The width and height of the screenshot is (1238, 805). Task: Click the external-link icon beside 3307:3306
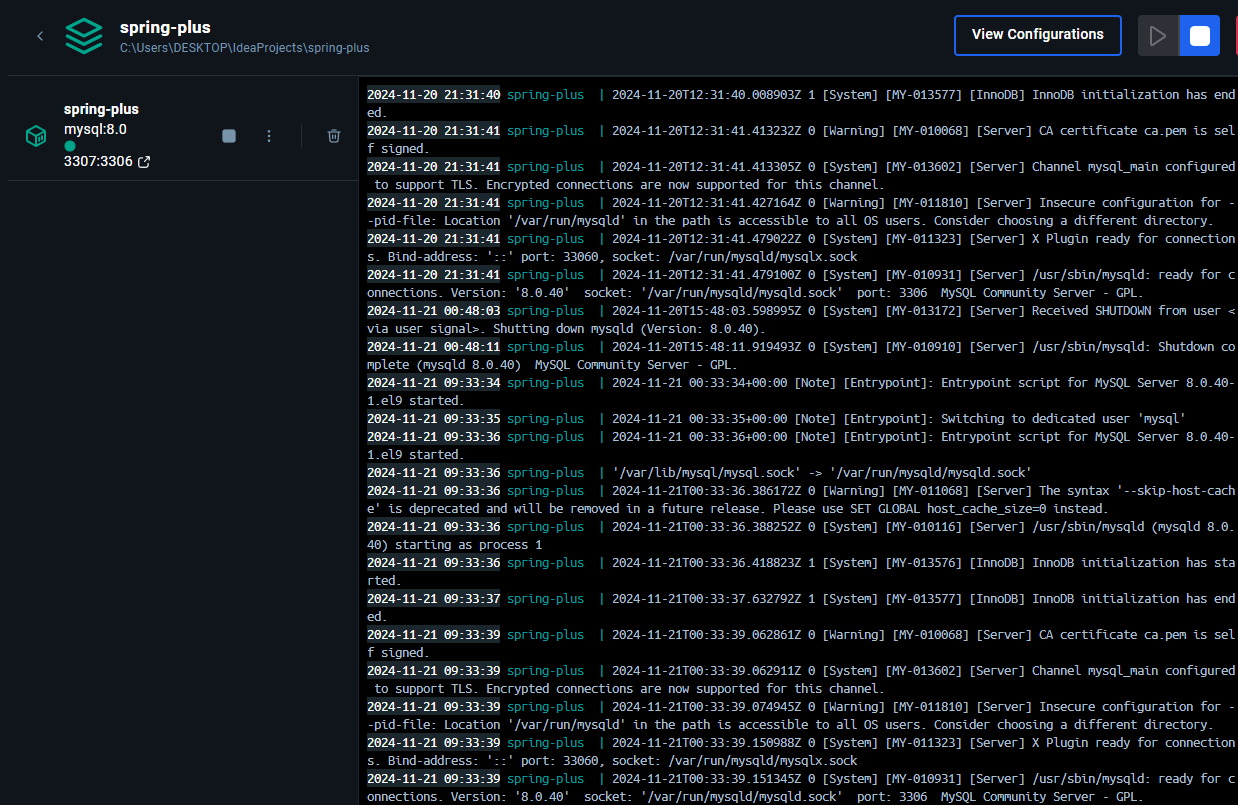click(144, 162)
